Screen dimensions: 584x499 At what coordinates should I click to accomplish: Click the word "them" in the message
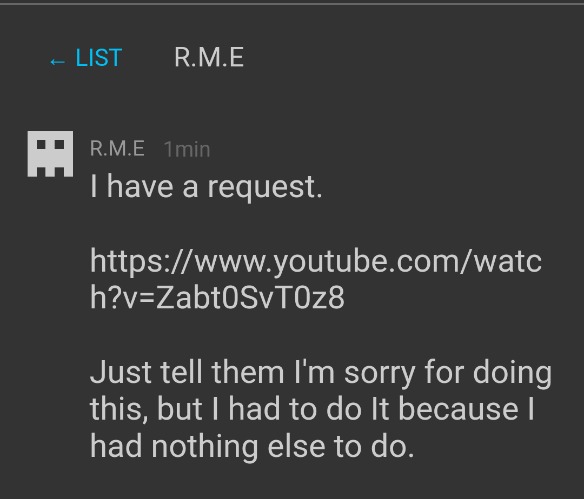click(248, 373)
